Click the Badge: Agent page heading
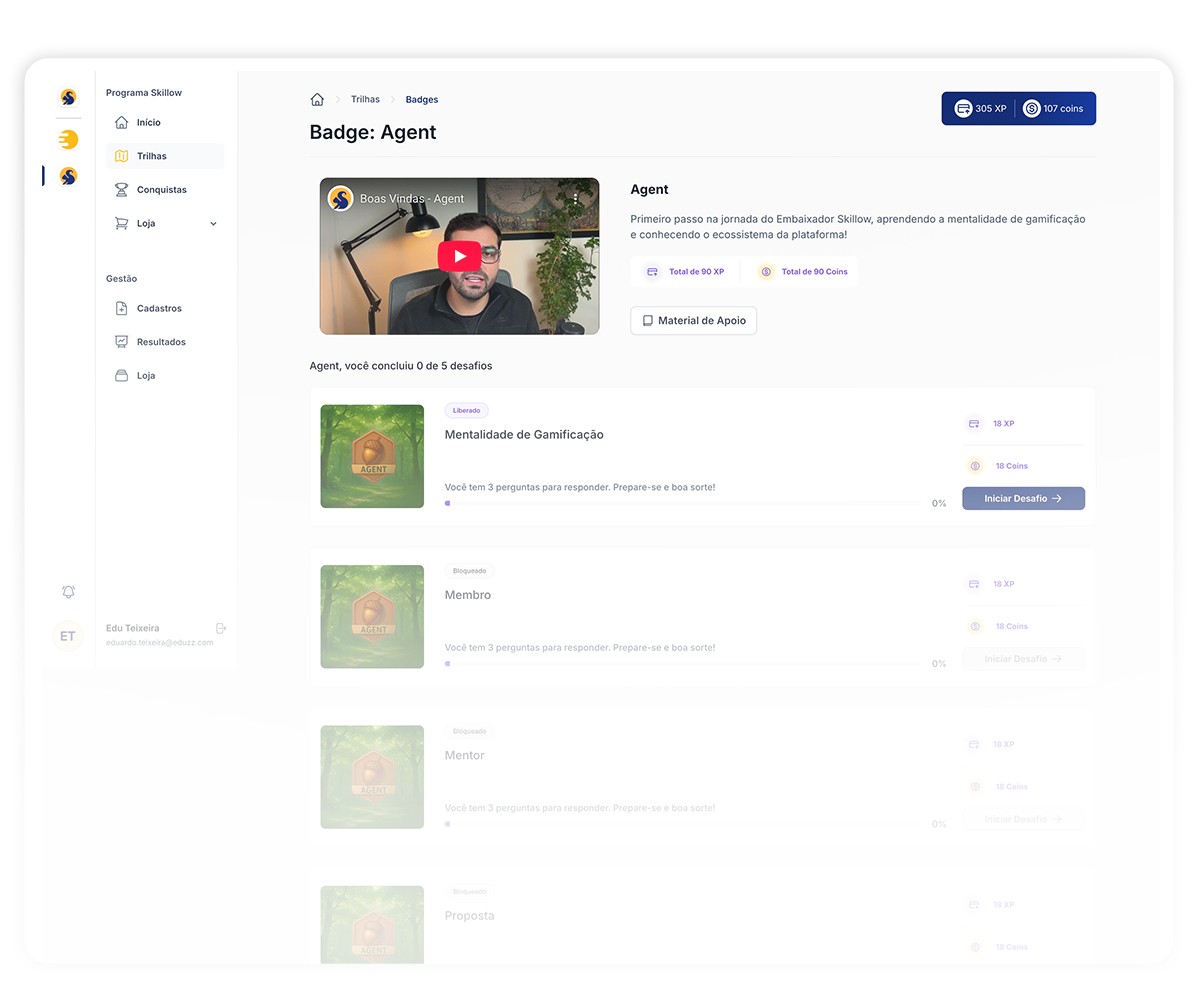 373,132
